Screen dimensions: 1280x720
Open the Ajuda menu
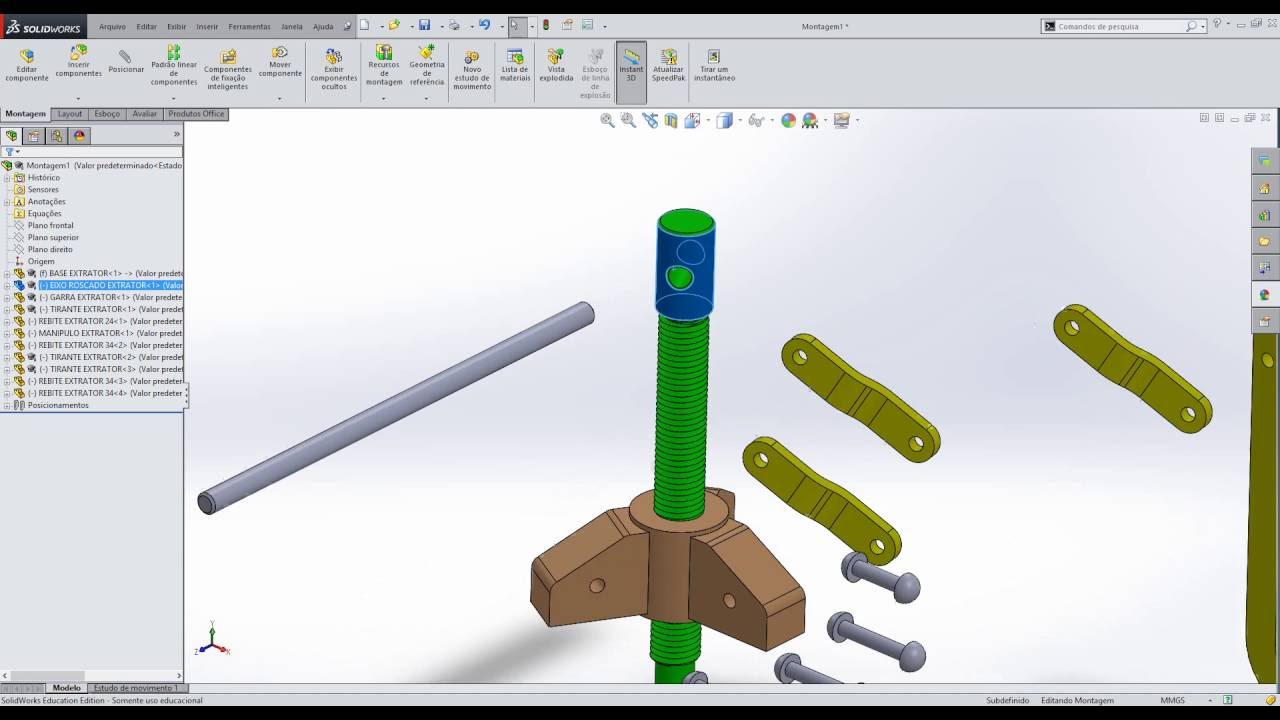(x=323, y=27)
